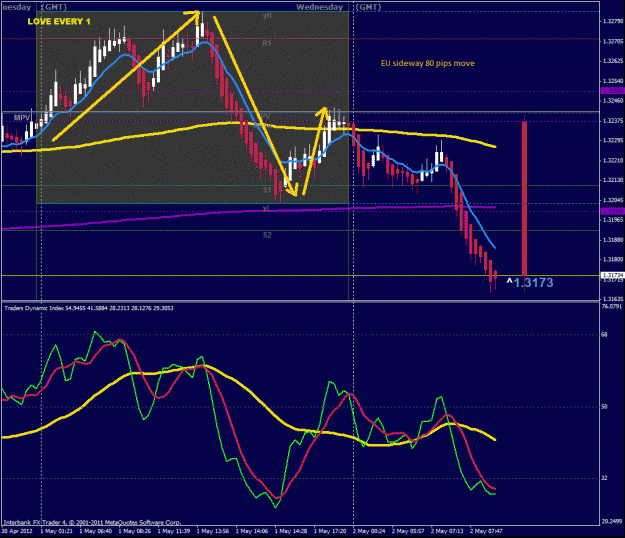Click the 1.32130 price axis value
The image size is (625, 538).
613,180
